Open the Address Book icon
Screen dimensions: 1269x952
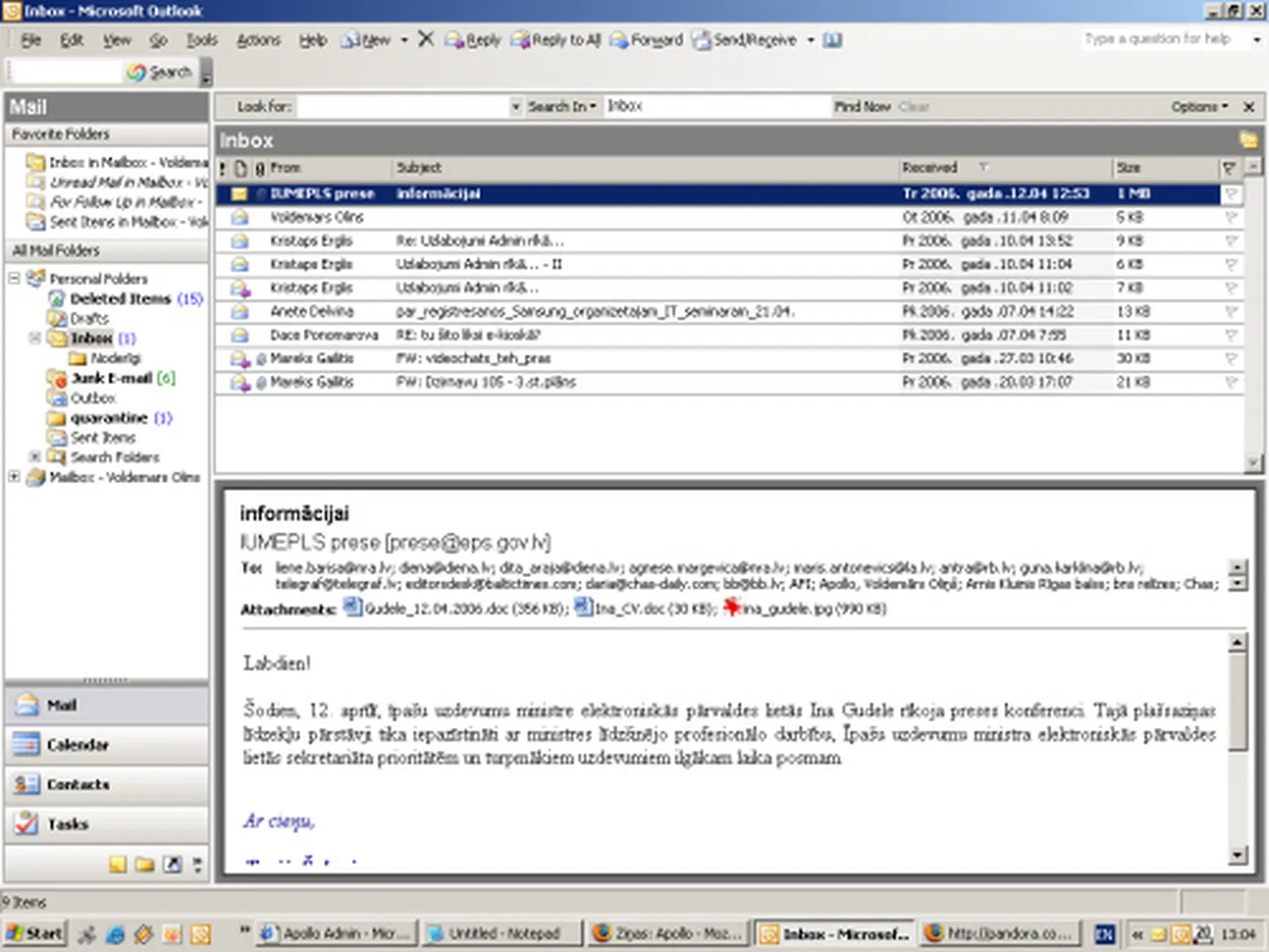pos(833,40)
